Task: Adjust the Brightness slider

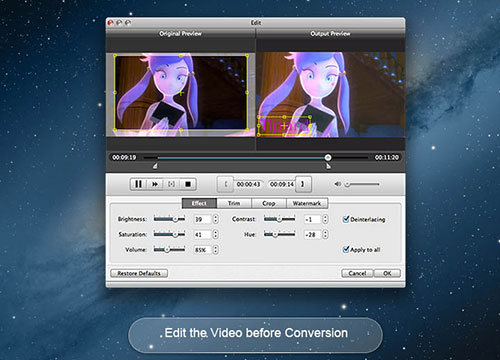Action: point(169,219)
